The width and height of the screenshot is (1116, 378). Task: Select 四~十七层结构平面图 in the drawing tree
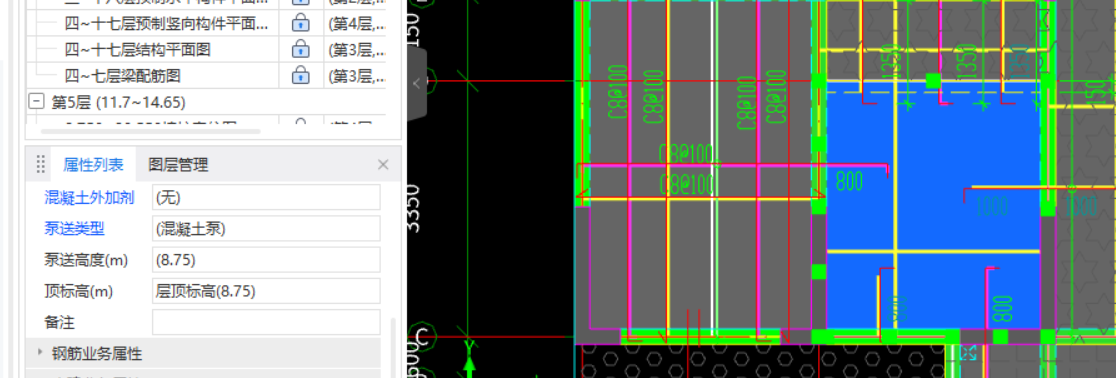(x=137, y=49)
